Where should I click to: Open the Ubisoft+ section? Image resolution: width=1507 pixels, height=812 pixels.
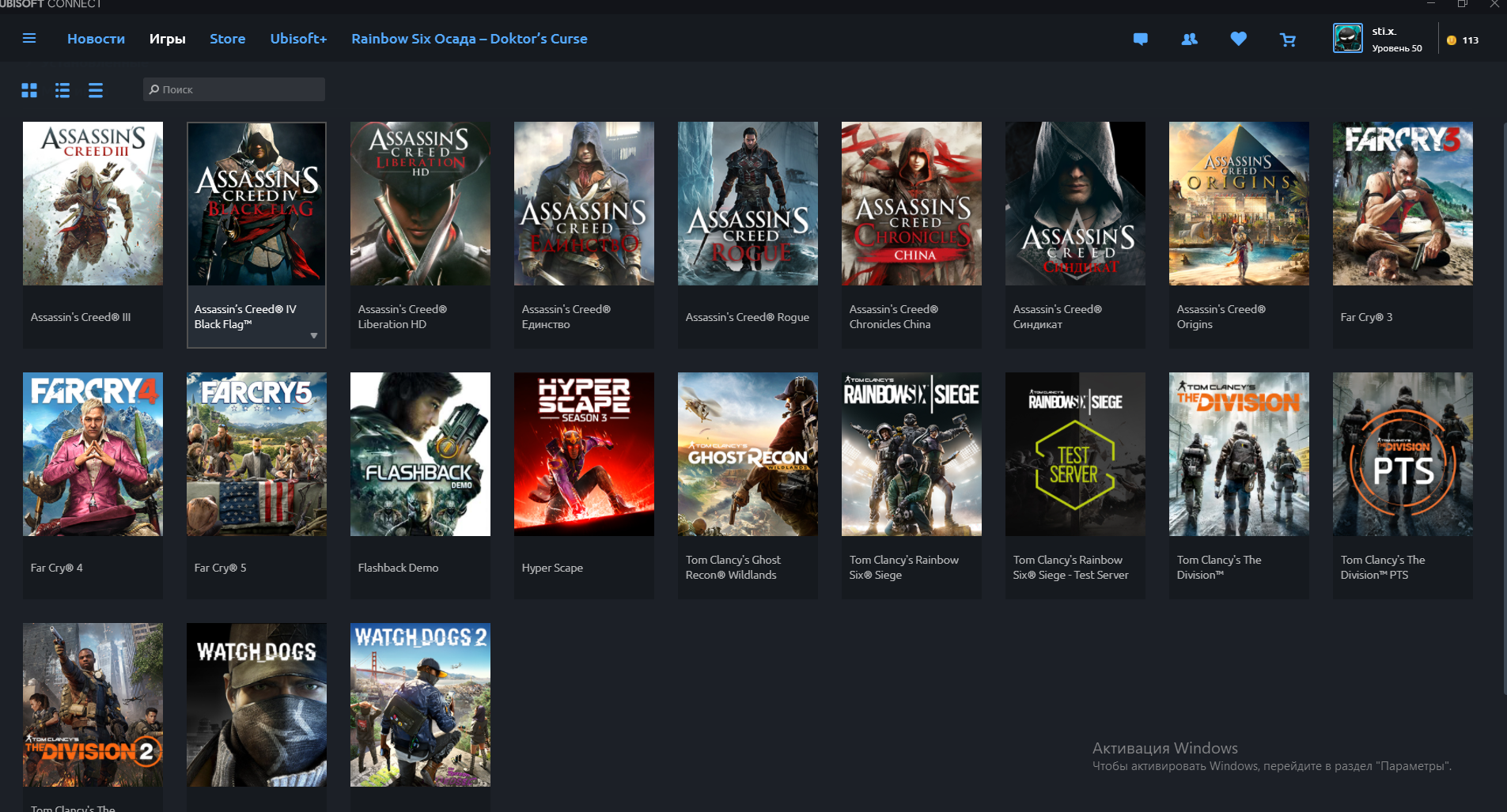[298, 38]
